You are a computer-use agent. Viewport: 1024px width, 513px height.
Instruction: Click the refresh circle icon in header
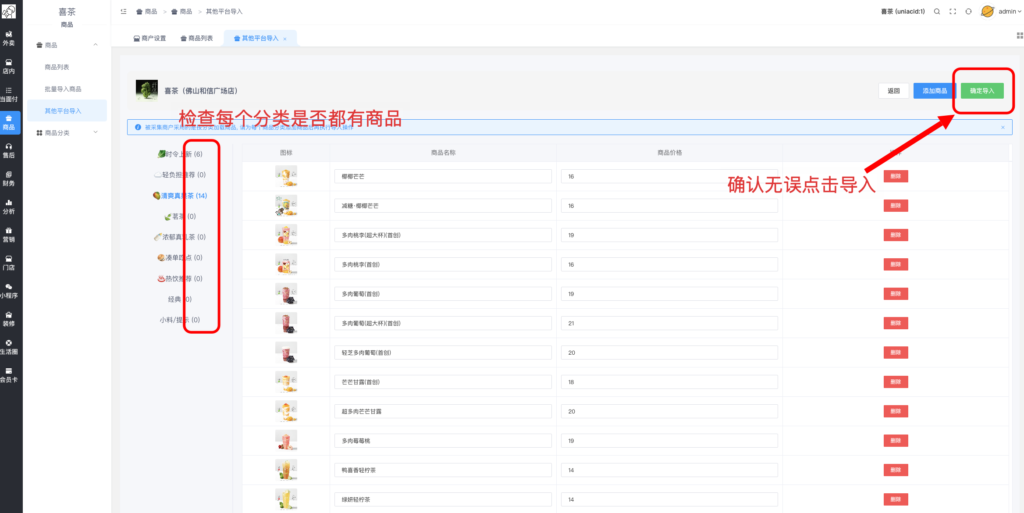pos(968,12)
